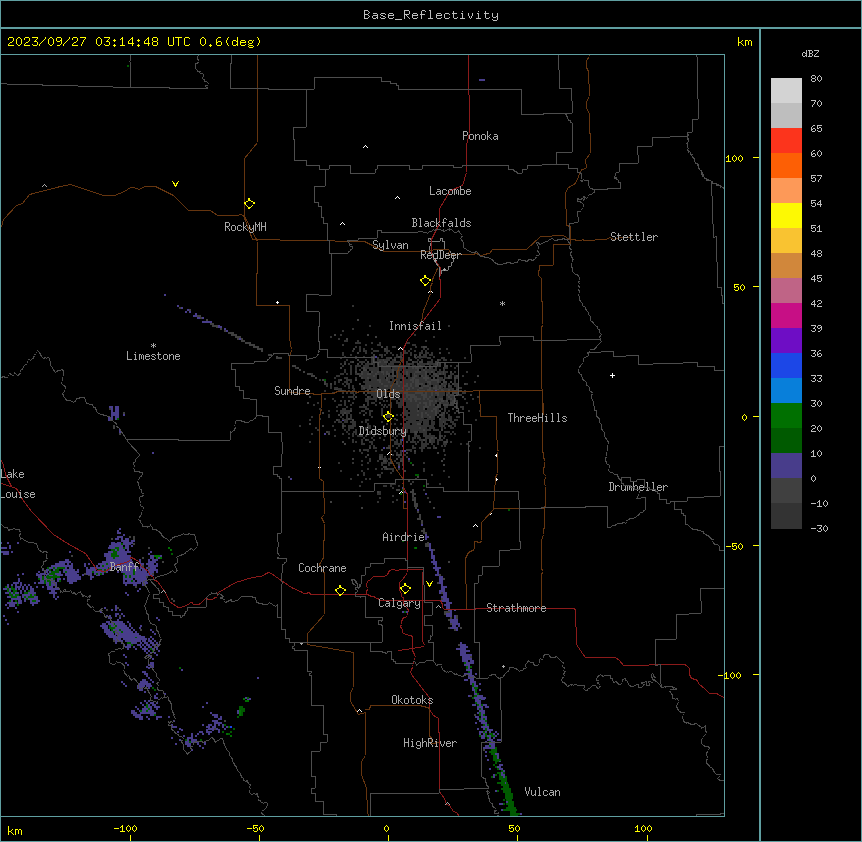This screenshot has height=842, width=862.
Task: Select the royal blue swatch below 36 dBZ
Action: click(786, 365)
